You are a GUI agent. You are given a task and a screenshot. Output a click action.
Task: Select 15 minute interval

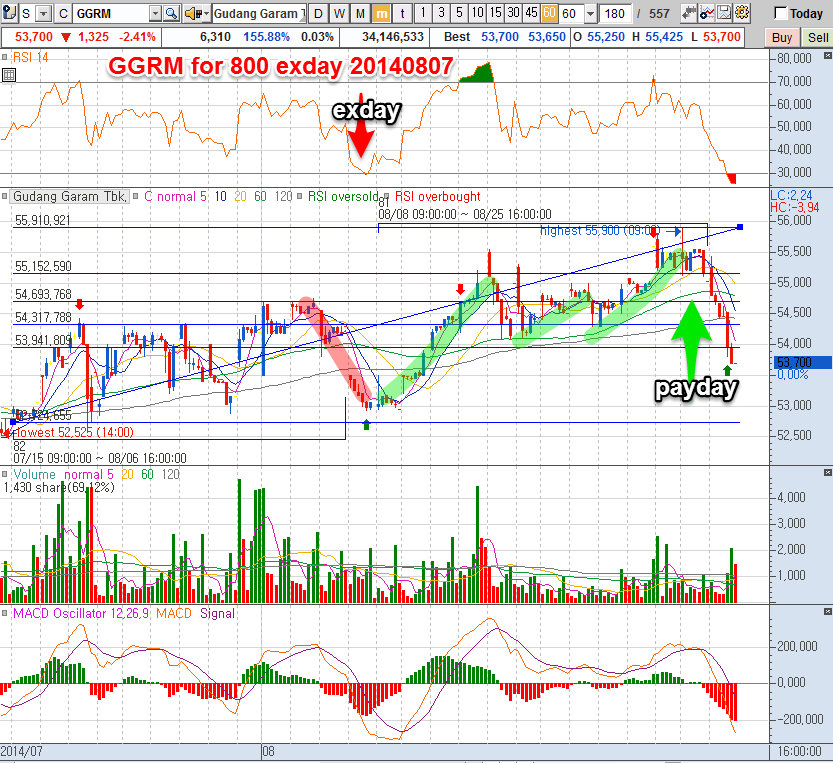pyautogui.click(x=495, y=13)
